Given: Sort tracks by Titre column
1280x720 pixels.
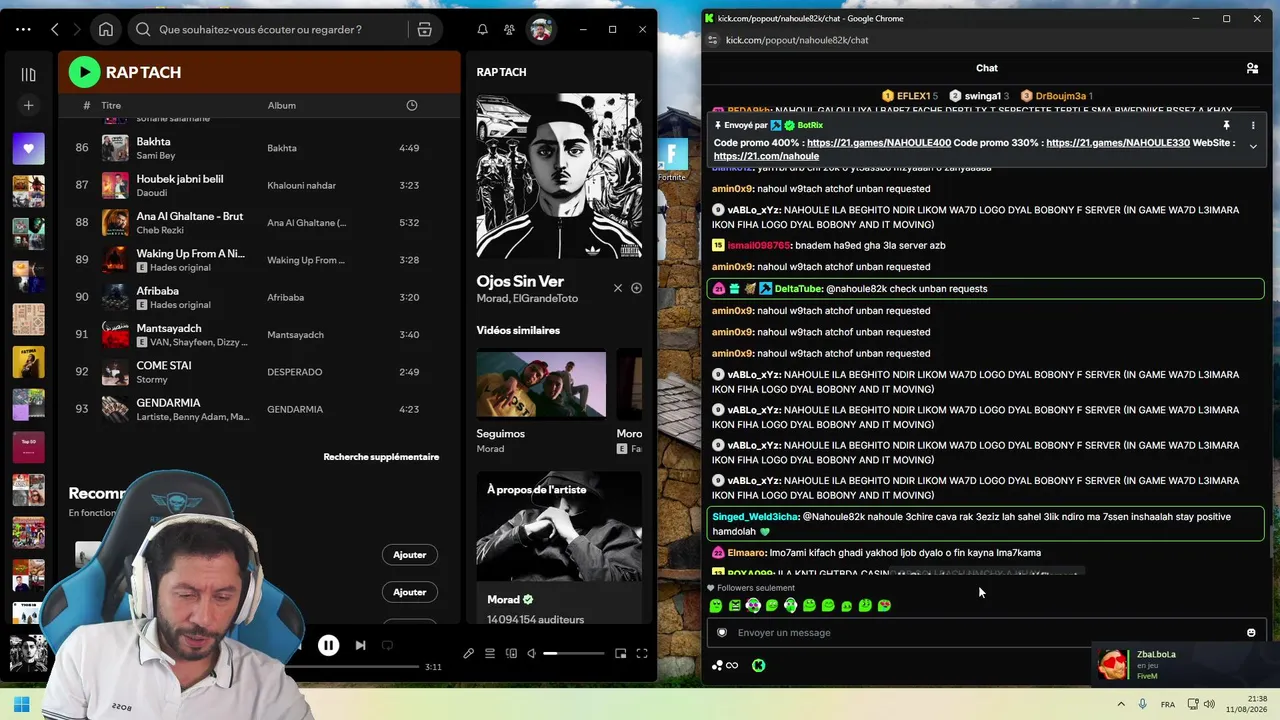Looking at the screenshot, I should 111,105.
